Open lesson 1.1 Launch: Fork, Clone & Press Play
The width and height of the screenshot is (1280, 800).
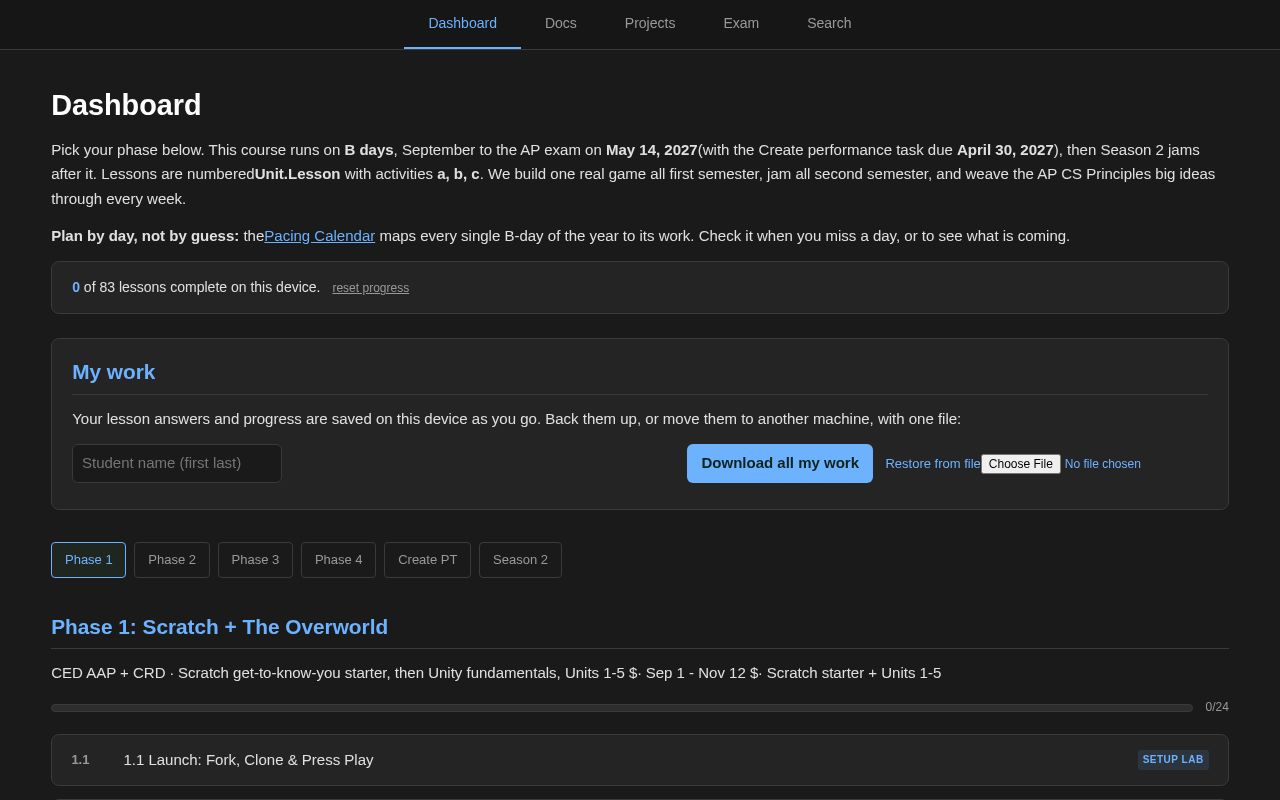(x=640, y=760)
